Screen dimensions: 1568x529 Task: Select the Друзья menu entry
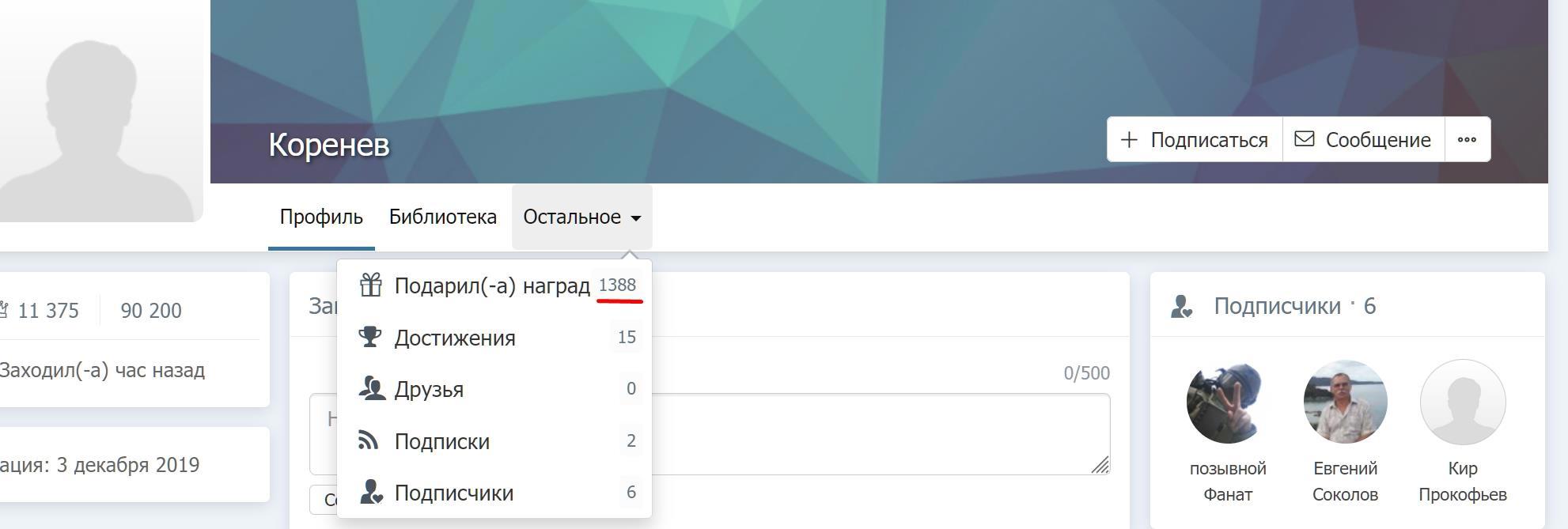(x=494, y=389)
